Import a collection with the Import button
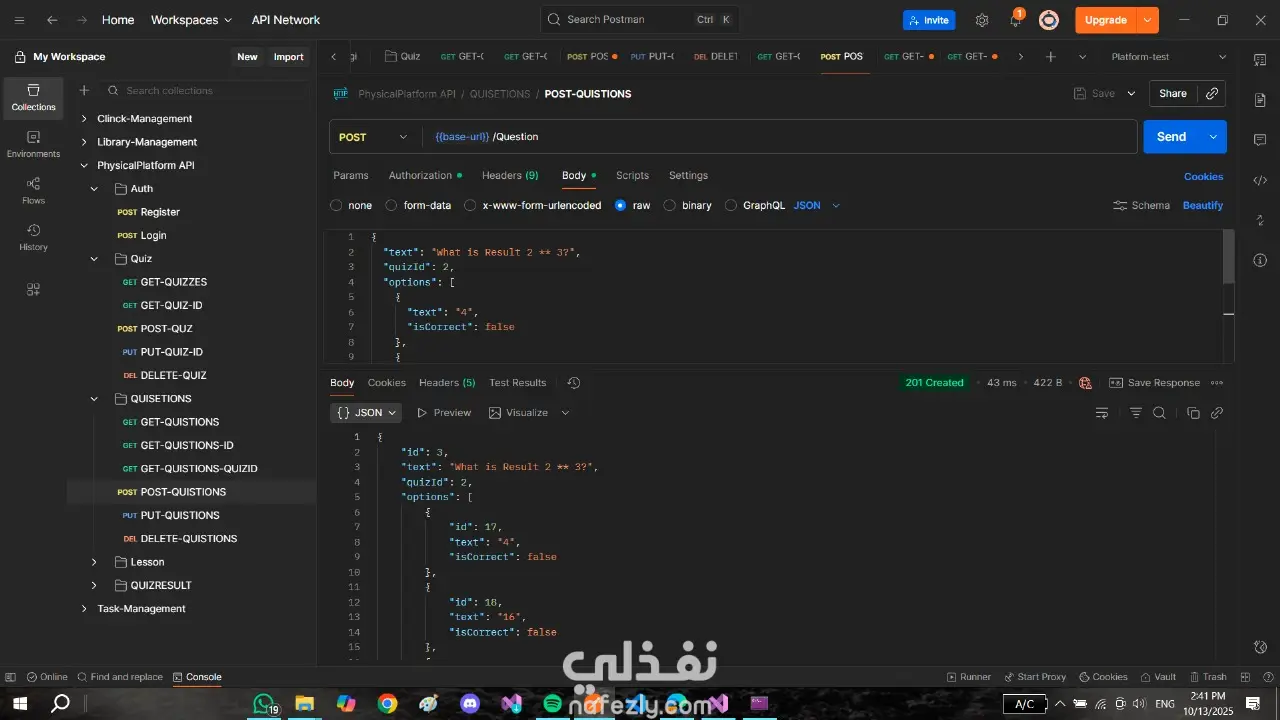 click(288, 57)
